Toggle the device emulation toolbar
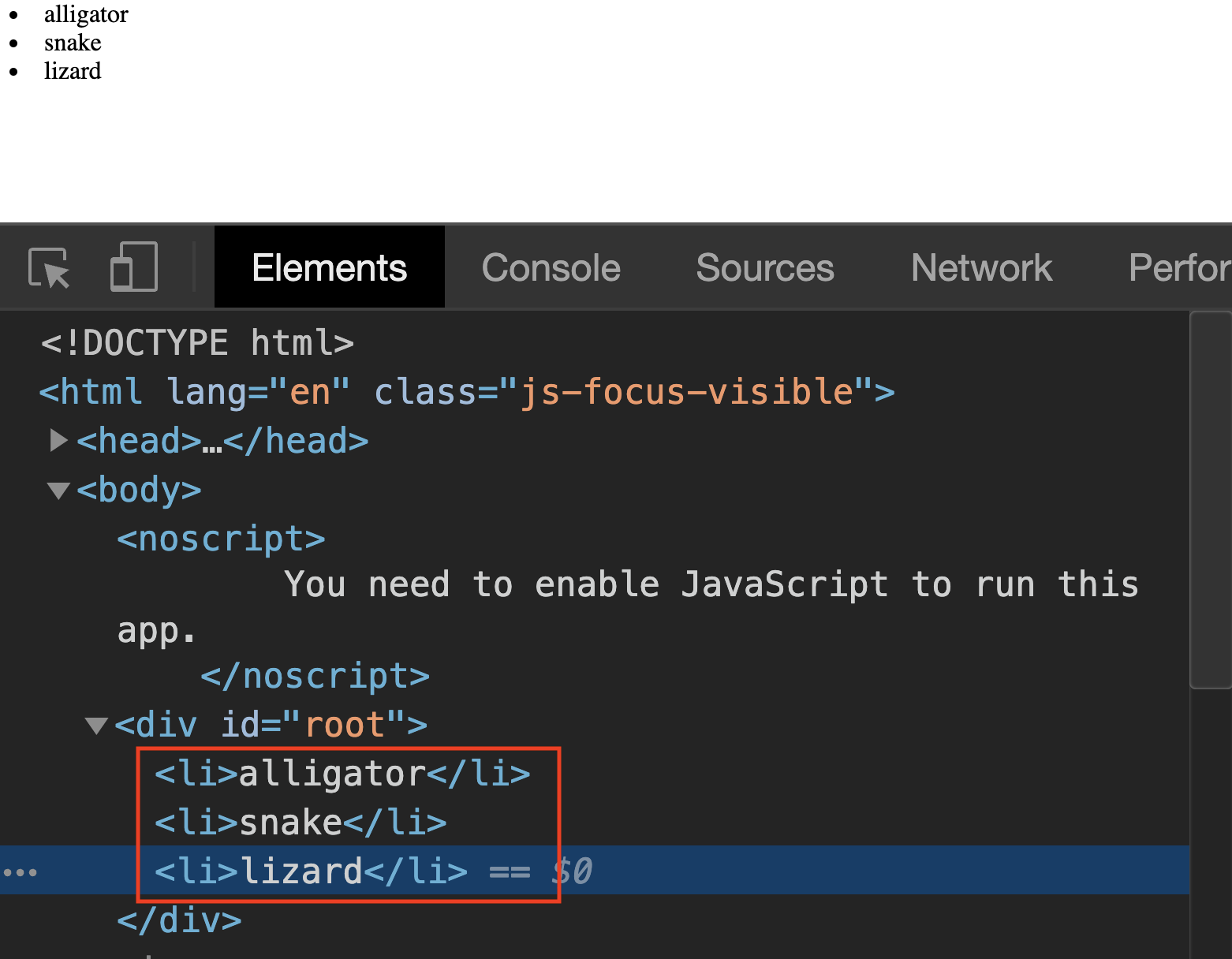 132,267
